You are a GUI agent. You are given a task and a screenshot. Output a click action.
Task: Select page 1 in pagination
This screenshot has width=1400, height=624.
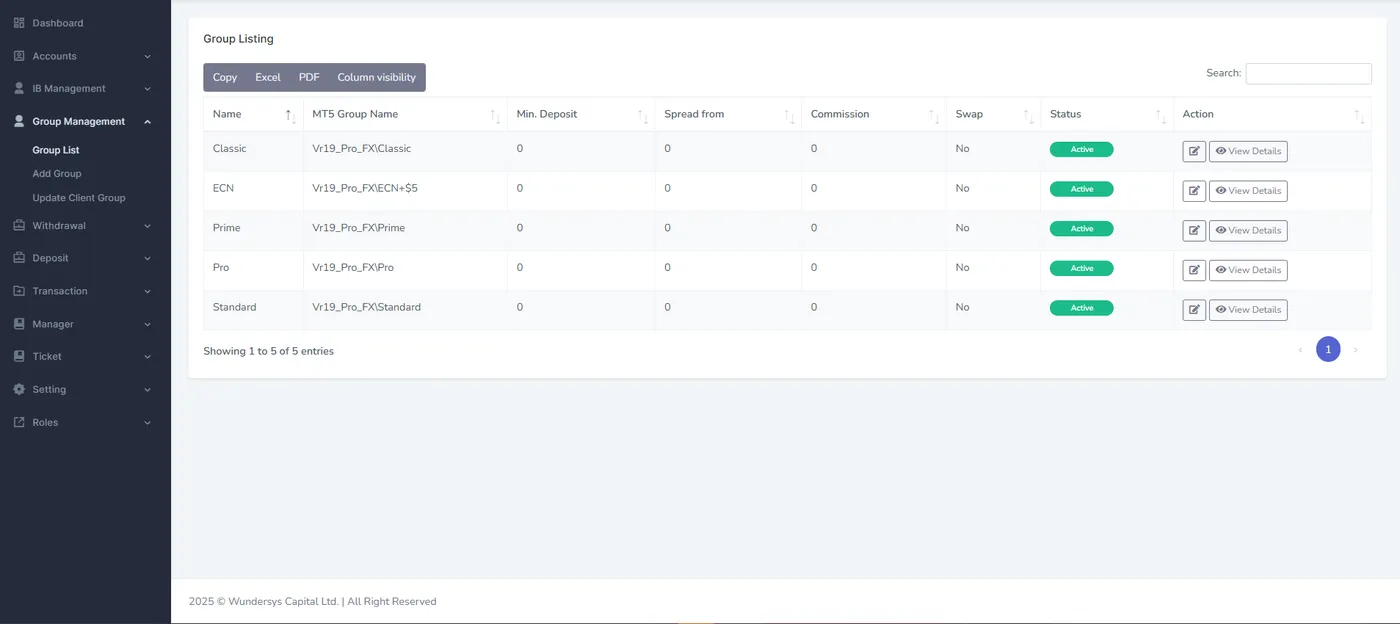(x=1328, y=349)
